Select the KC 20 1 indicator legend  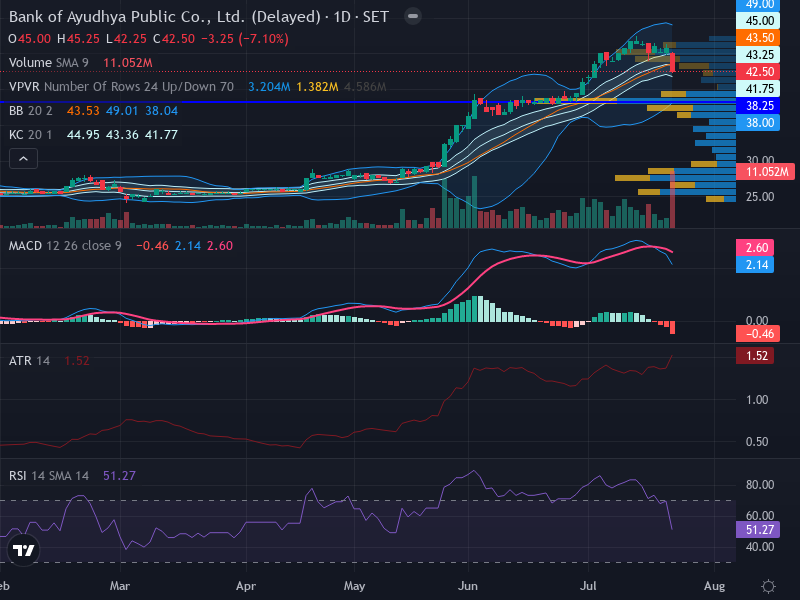pos(31,135)
